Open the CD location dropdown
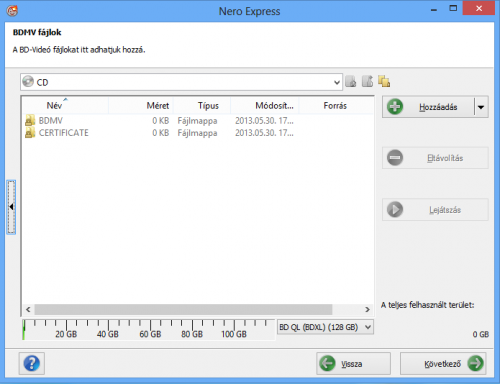Viewport: 500px width, 384px height. [x=337, y=82]
